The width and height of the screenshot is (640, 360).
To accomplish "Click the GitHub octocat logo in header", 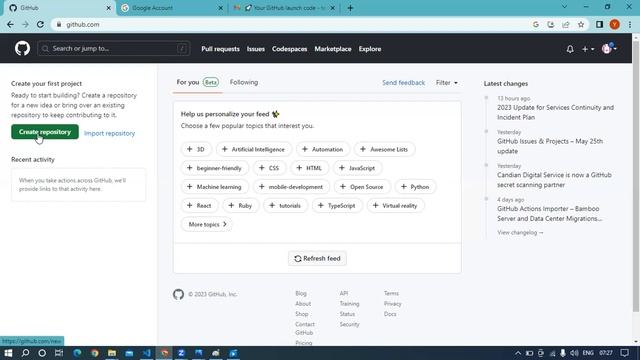I will pos(22,49).
